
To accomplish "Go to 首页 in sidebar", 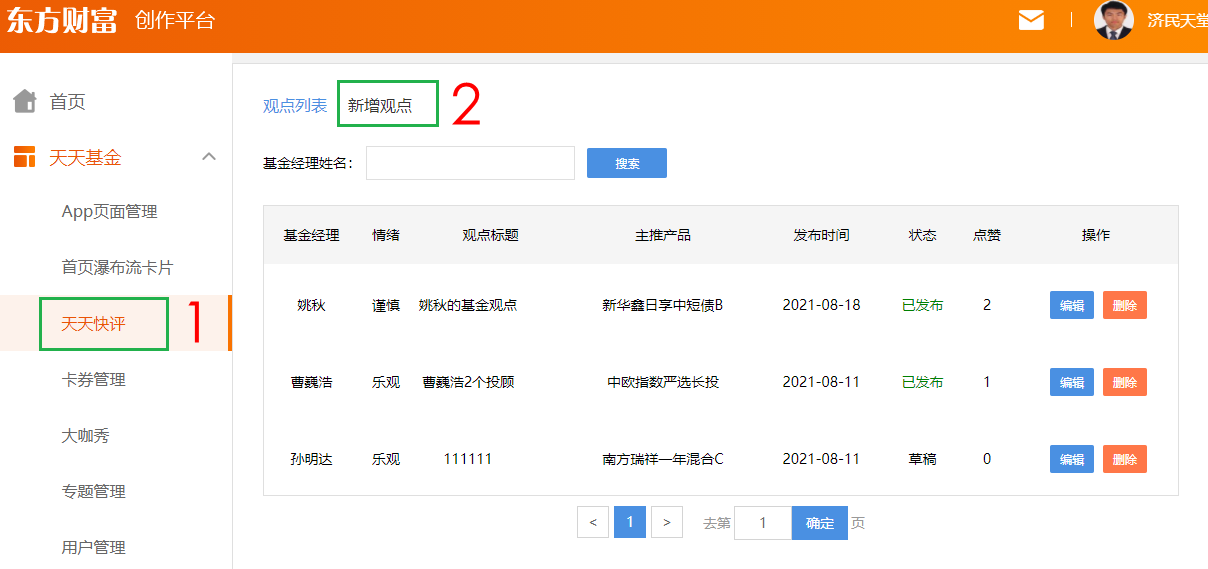I will [x=67, y=101].
